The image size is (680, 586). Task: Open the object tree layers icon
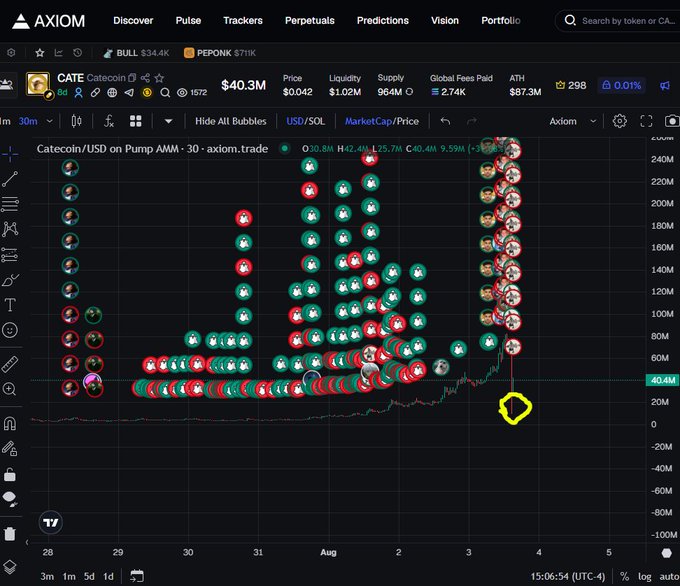pos(10,566)
